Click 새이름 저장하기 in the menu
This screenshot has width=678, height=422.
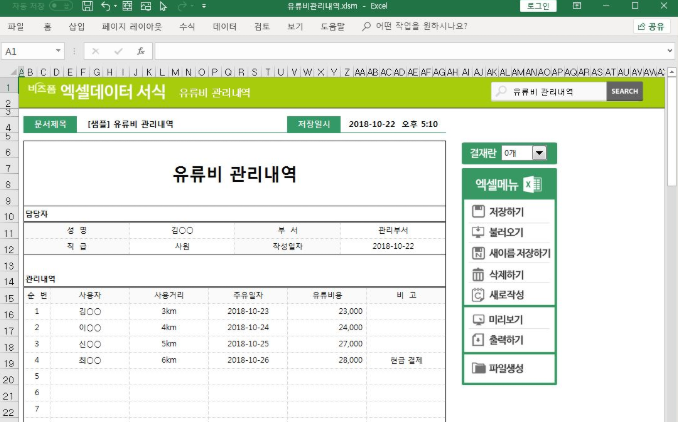510,253
